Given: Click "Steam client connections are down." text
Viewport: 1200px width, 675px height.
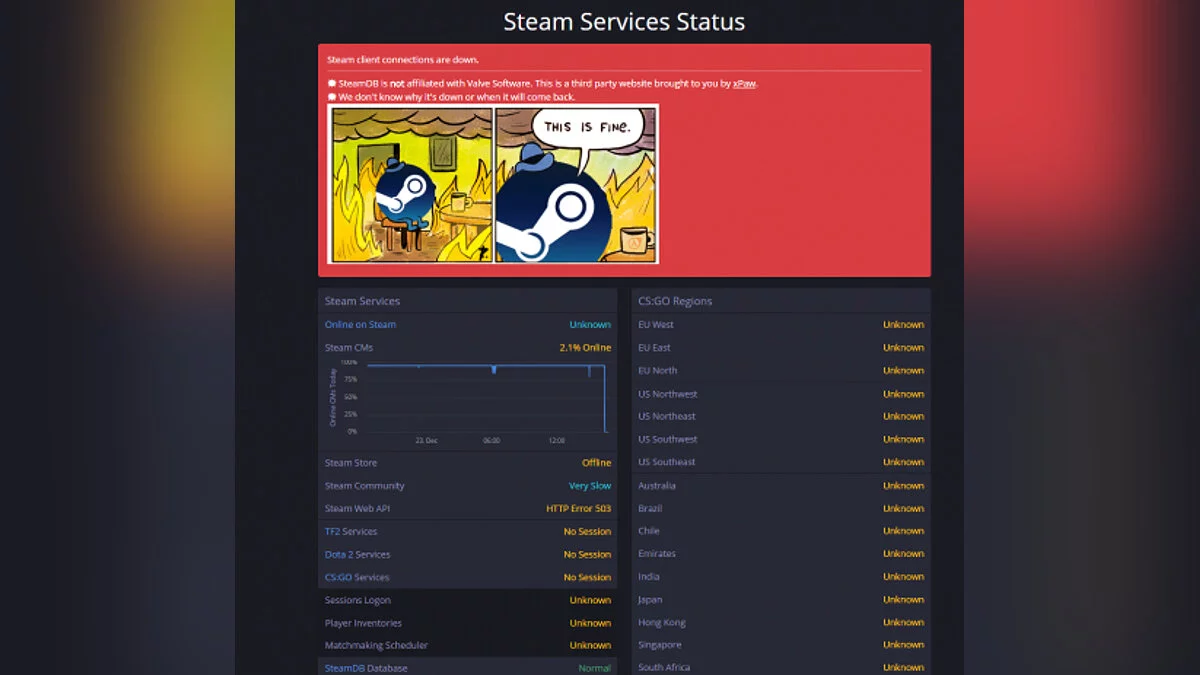Looking at the screenshot, I should point(403,60).
